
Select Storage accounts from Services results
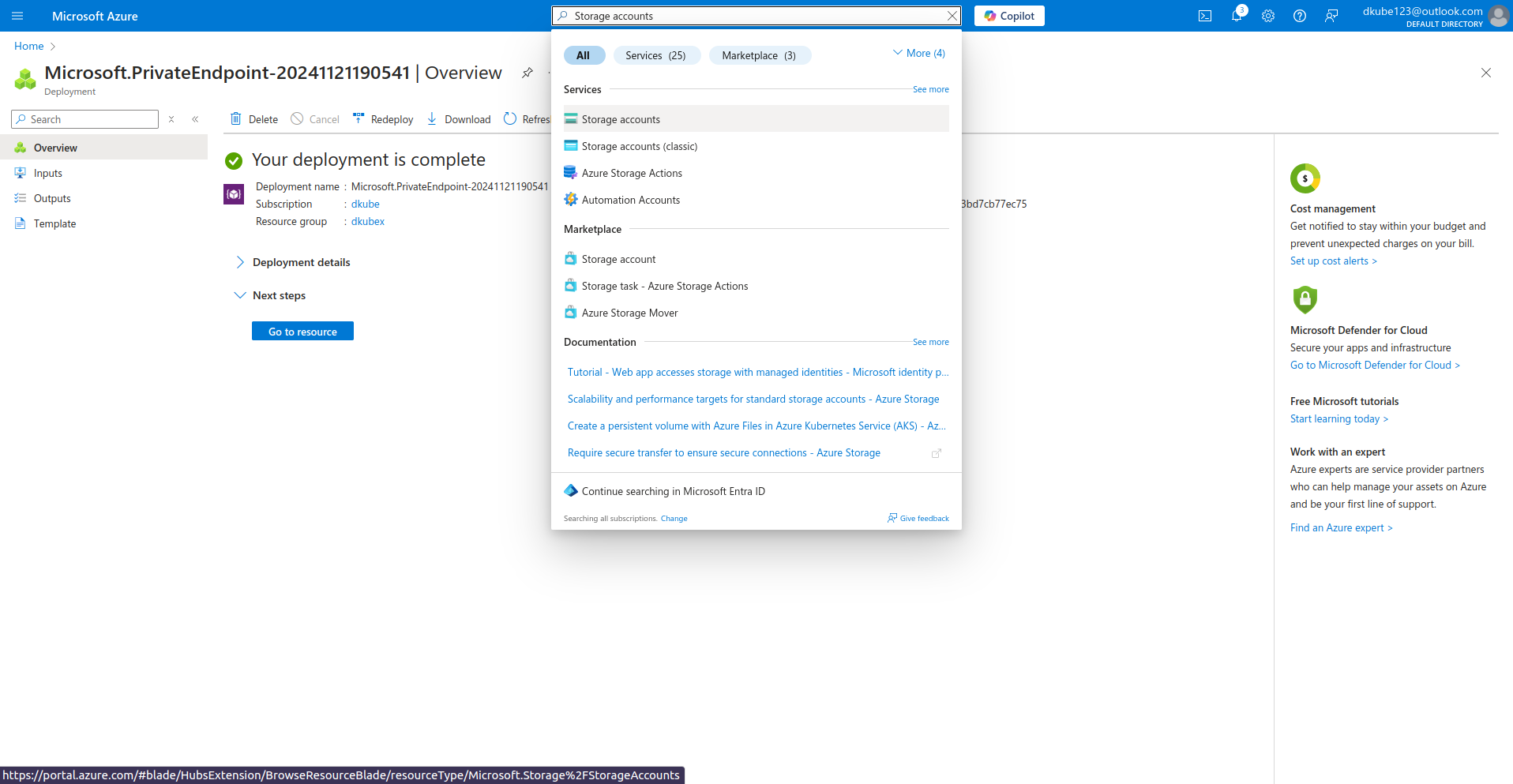pyautogui.click(x=621, y=119)
